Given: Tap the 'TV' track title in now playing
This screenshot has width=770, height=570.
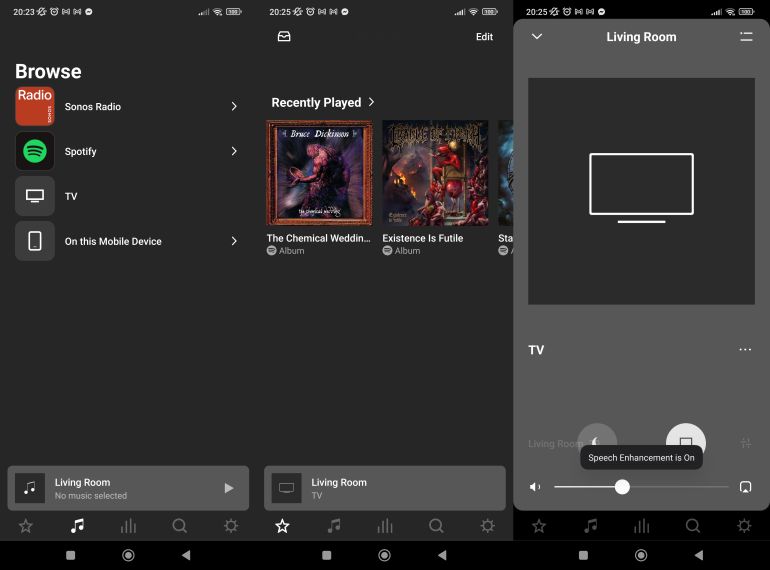Looking at the screenshot, I should coord(536,350).
